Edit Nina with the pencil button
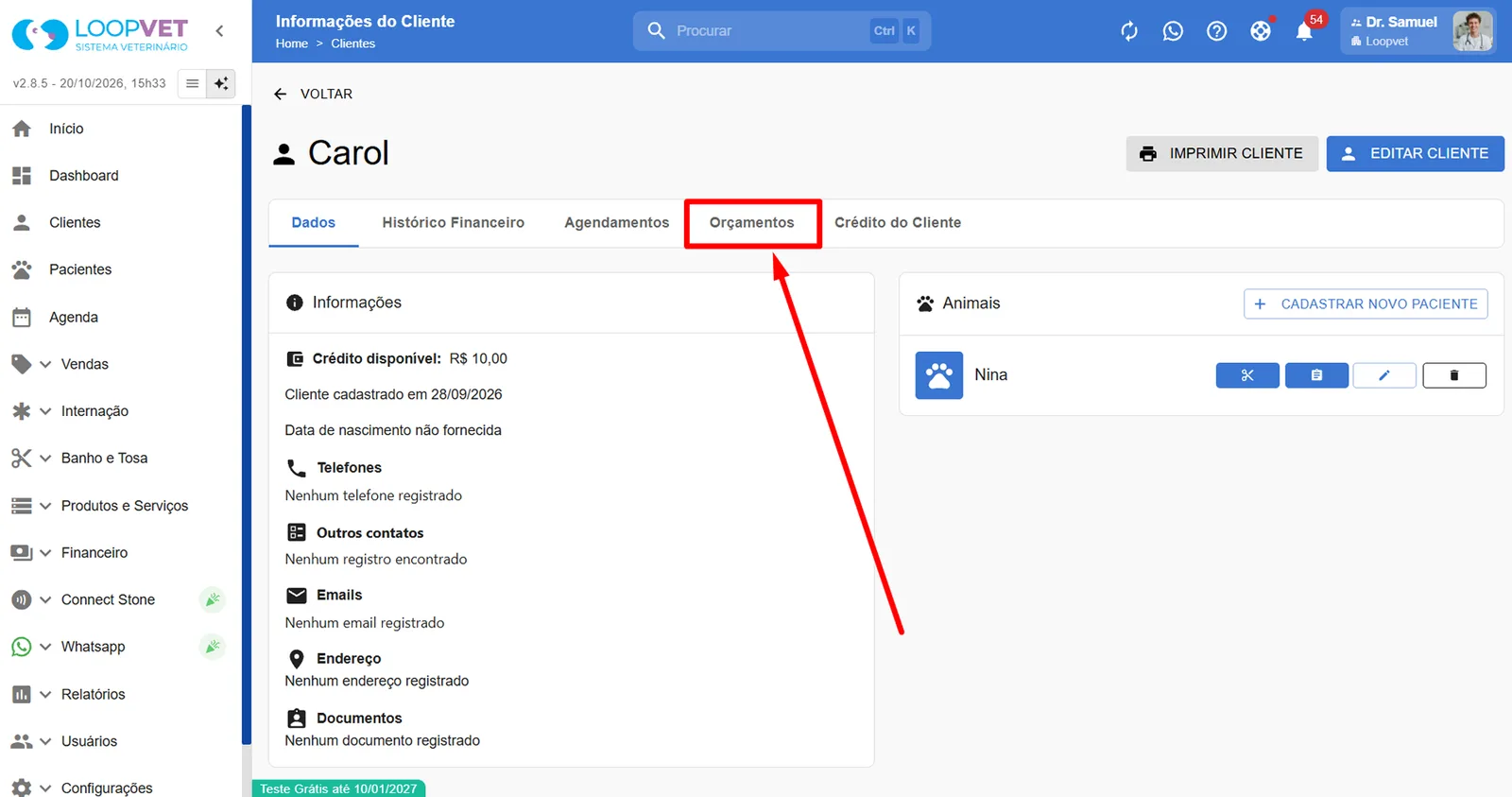 [1384, 375]
